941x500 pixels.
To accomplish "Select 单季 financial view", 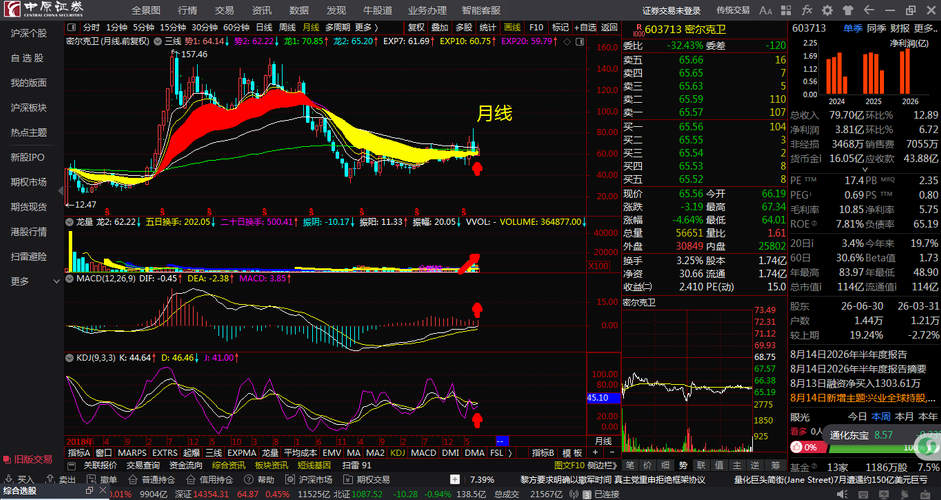I will tap(852, 28).
